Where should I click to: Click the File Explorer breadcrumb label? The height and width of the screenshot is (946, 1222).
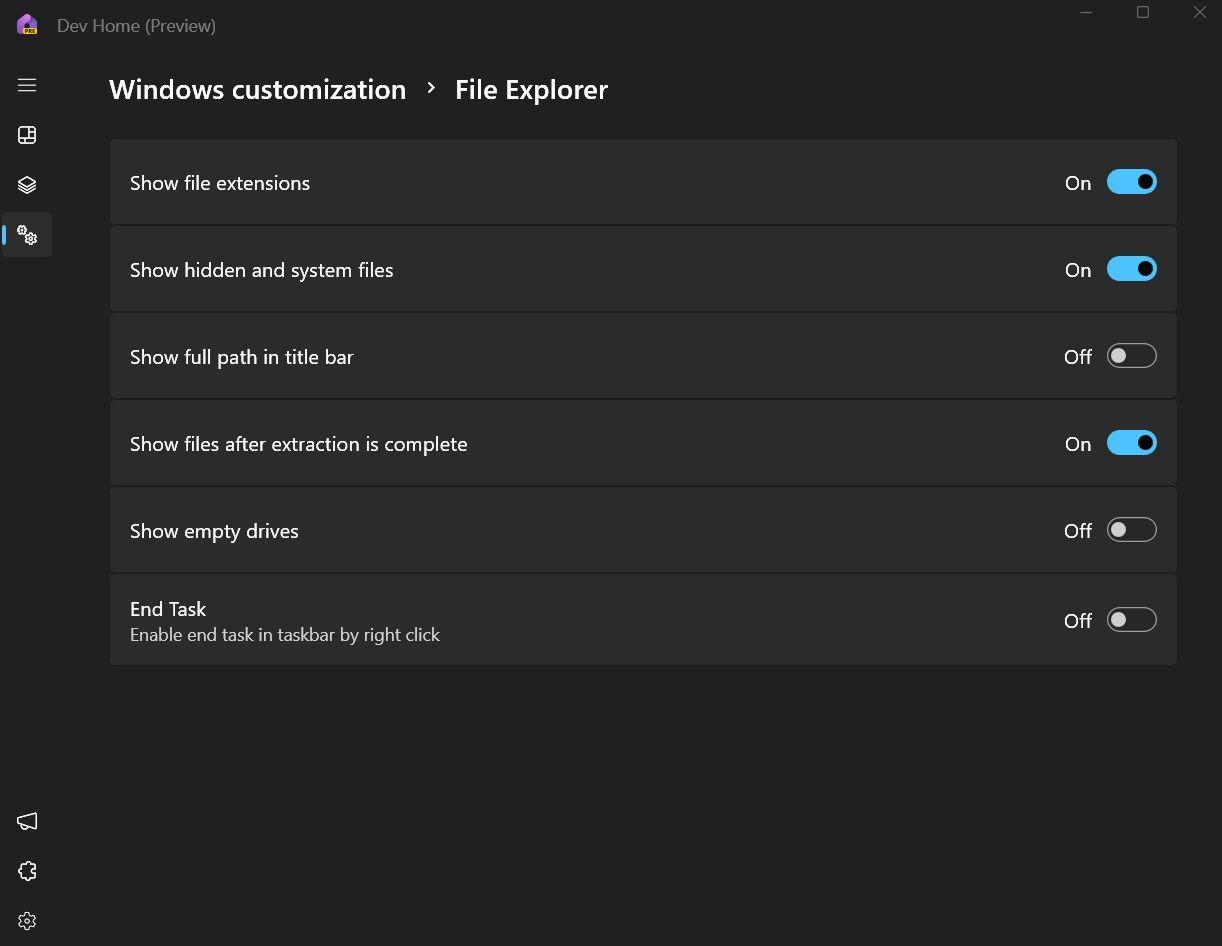(531, 89)
